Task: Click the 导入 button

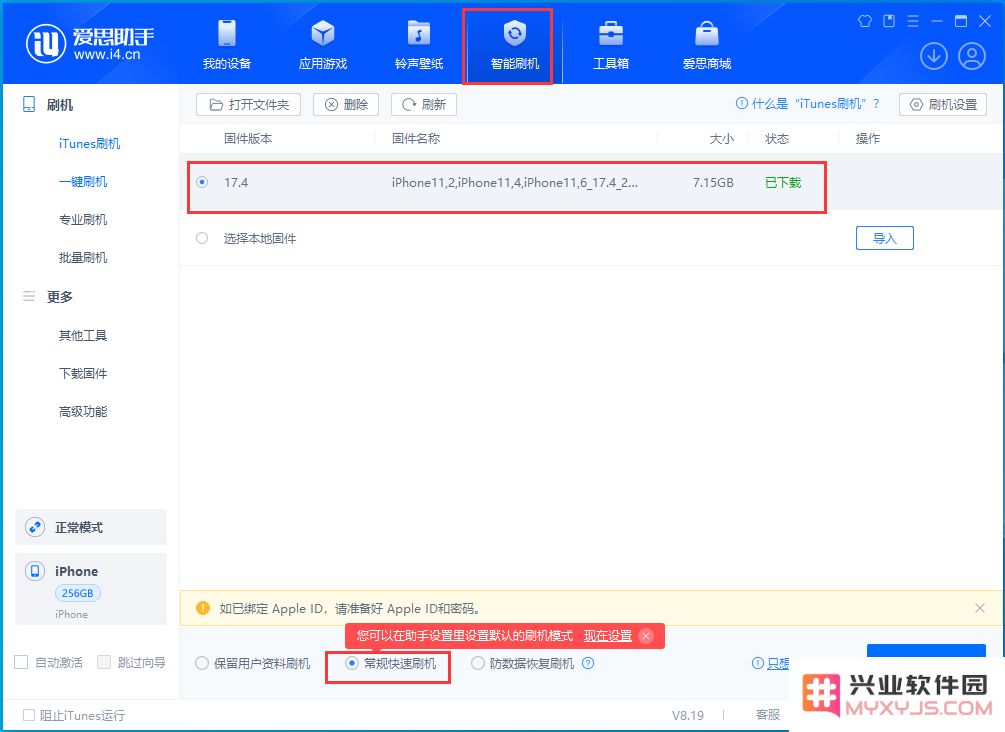Action: coord(885,238)
